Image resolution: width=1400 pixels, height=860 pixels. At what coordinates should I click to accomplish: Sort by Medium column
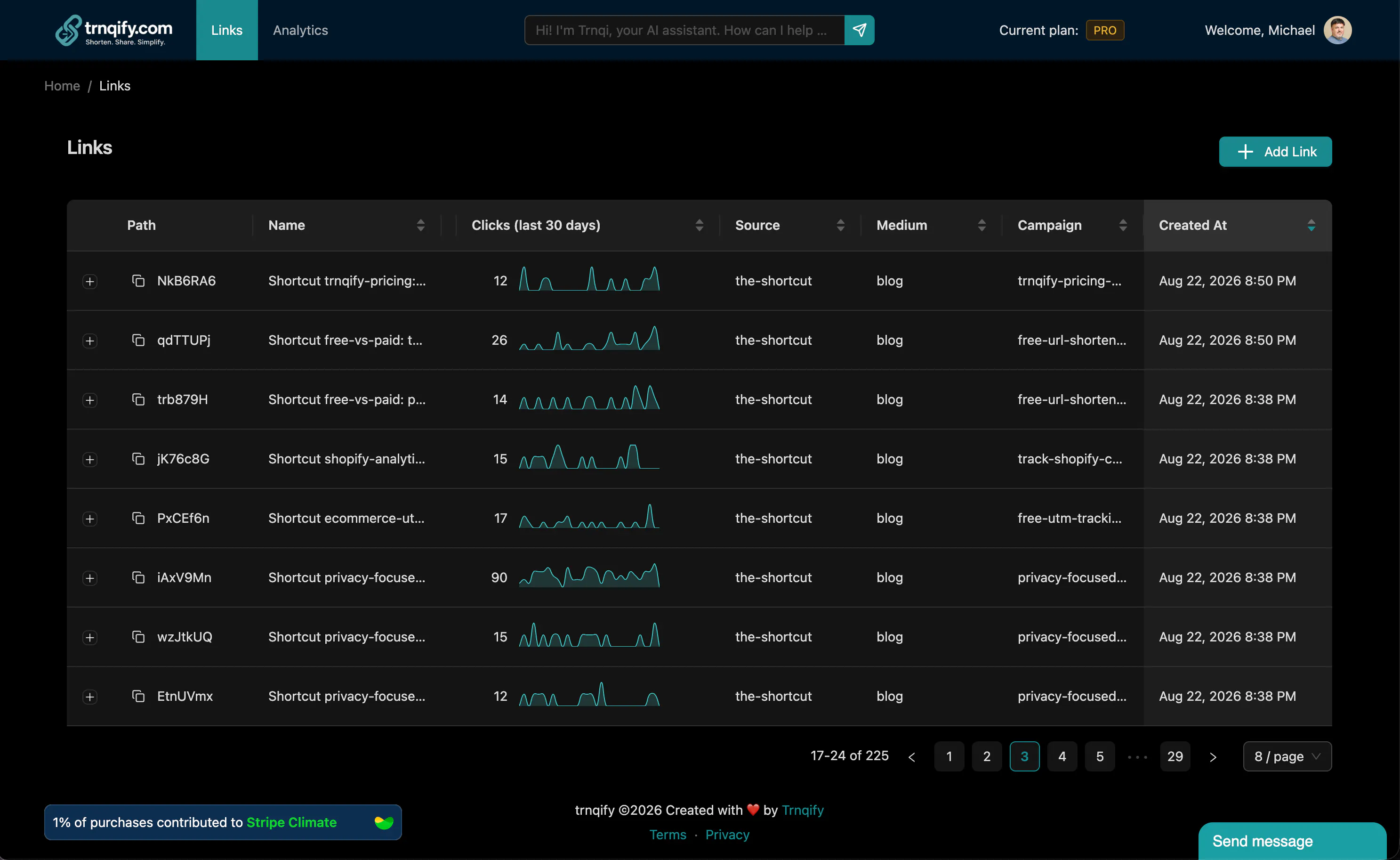(982, 225)
